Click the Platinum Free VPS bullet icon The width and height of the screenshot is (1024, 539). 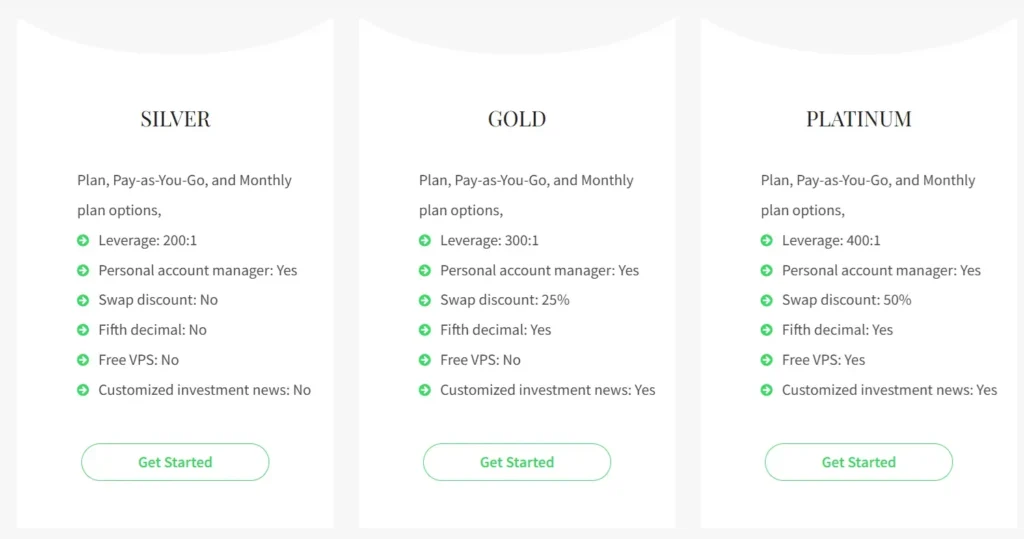[x=767, y=360]
